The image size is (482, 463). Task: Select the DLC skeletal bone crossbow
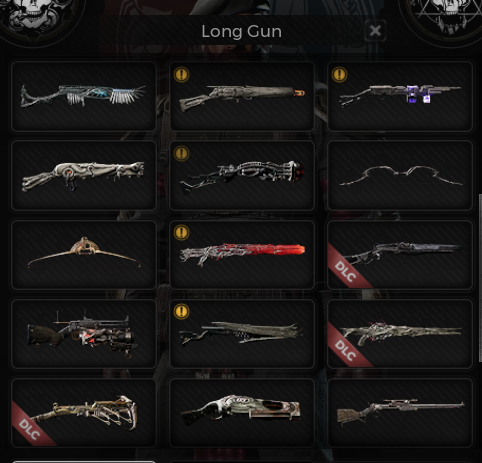(84, 413)
